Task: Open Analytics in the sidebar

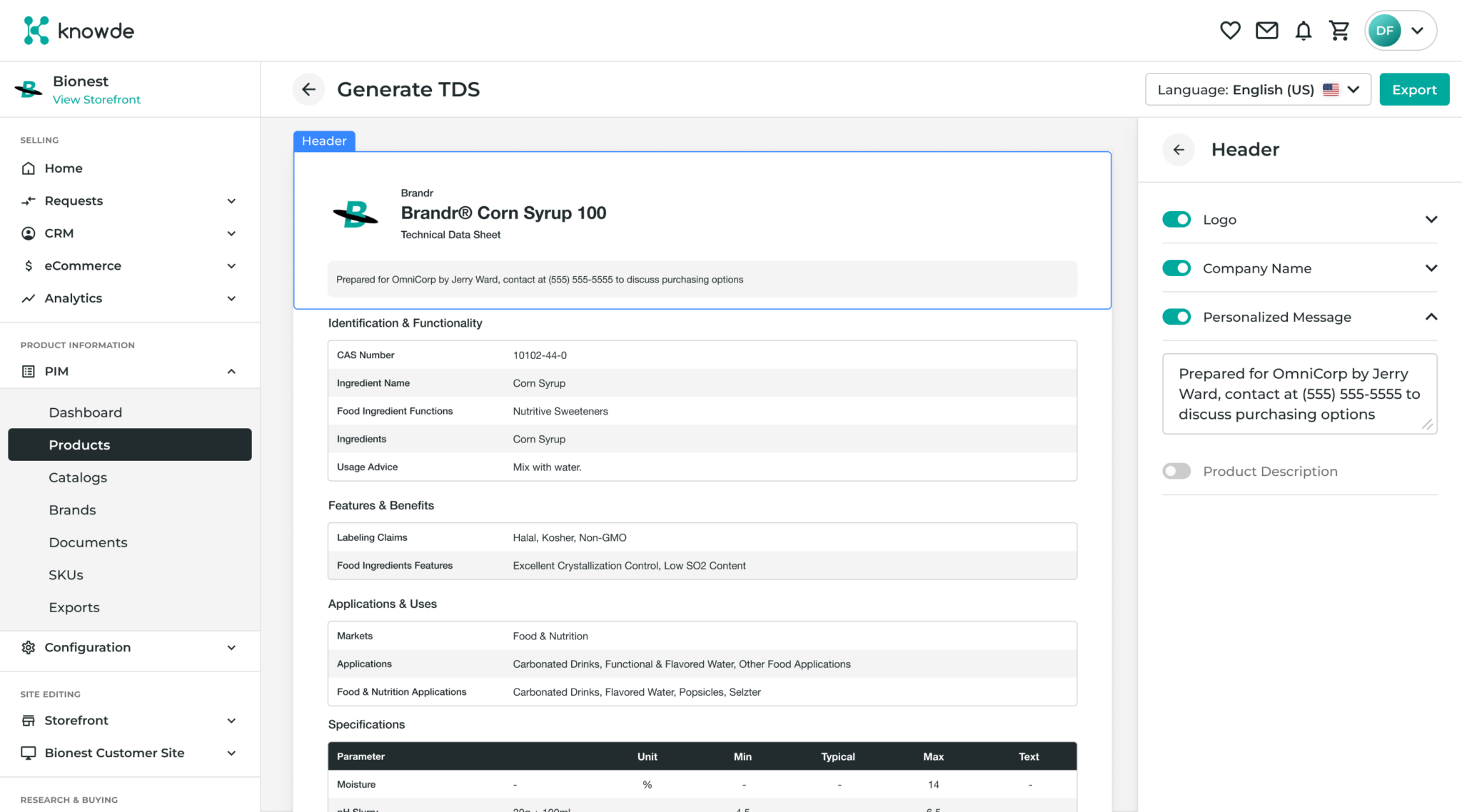Action: (73, 298)
